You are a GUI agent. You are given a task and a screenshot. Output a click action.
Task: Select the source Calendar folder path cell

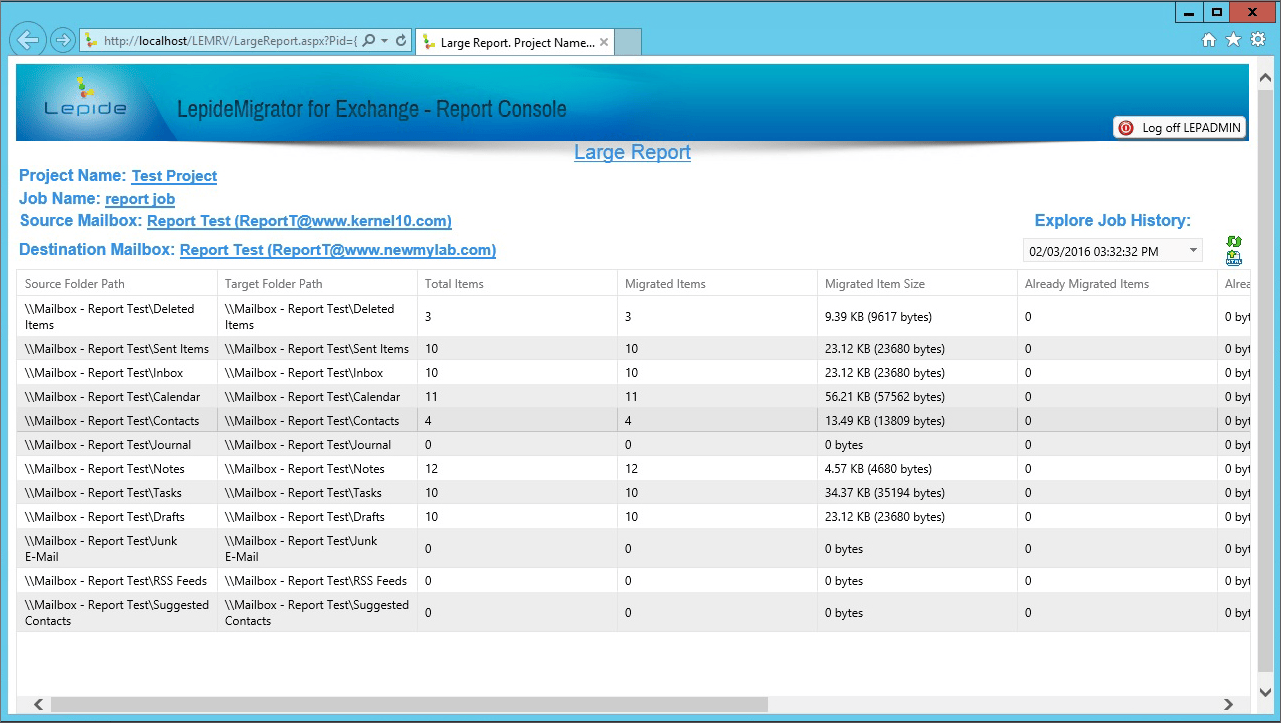pyautogui.click(x=117, y=397)
